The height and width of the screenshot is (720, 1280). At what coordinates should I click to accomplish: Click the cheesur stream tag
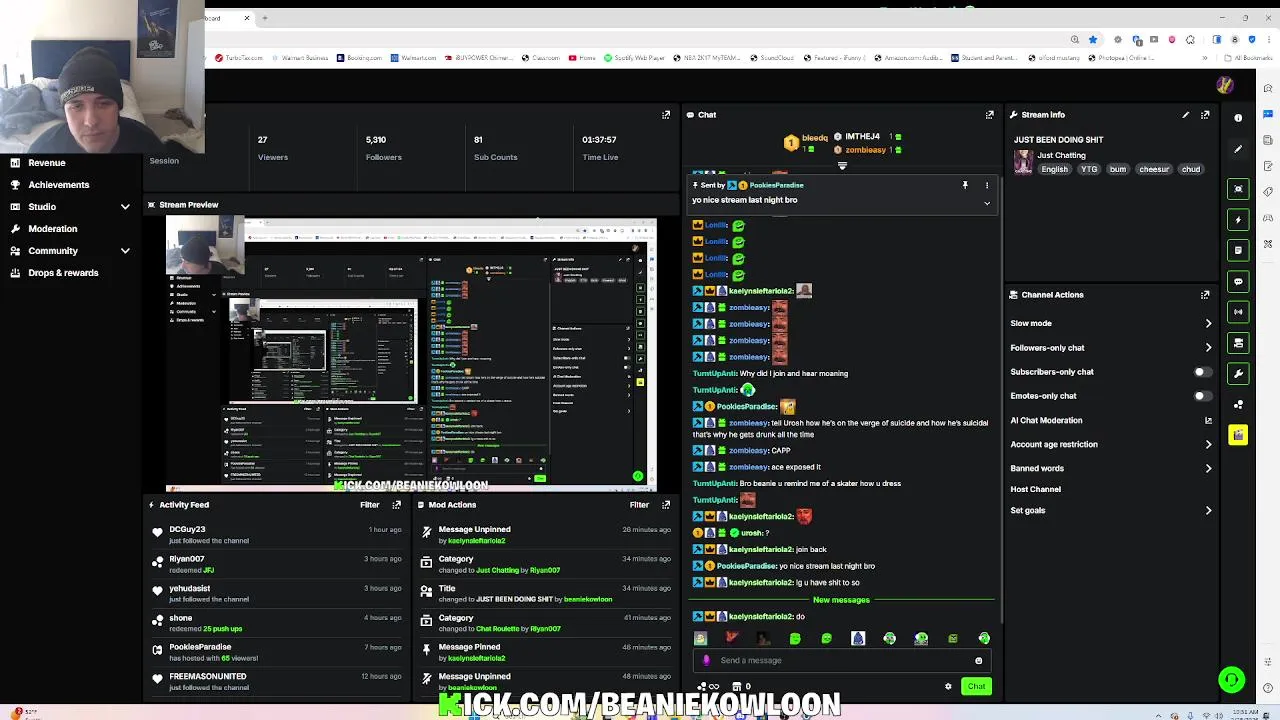pos(1154,169)
